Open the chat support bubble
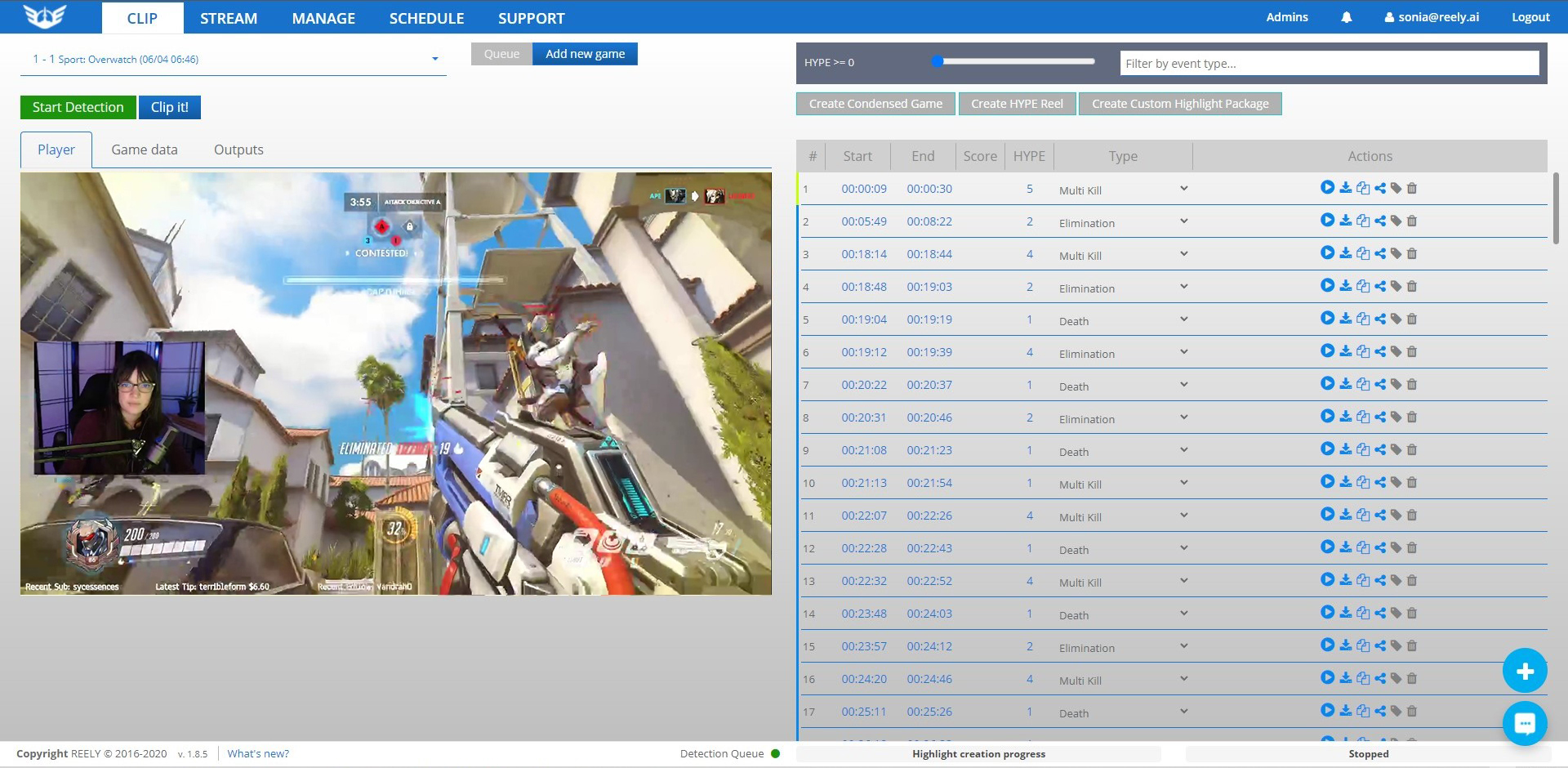The width and height of the screenshot is (1568, 768). [x=1525, y=723]
